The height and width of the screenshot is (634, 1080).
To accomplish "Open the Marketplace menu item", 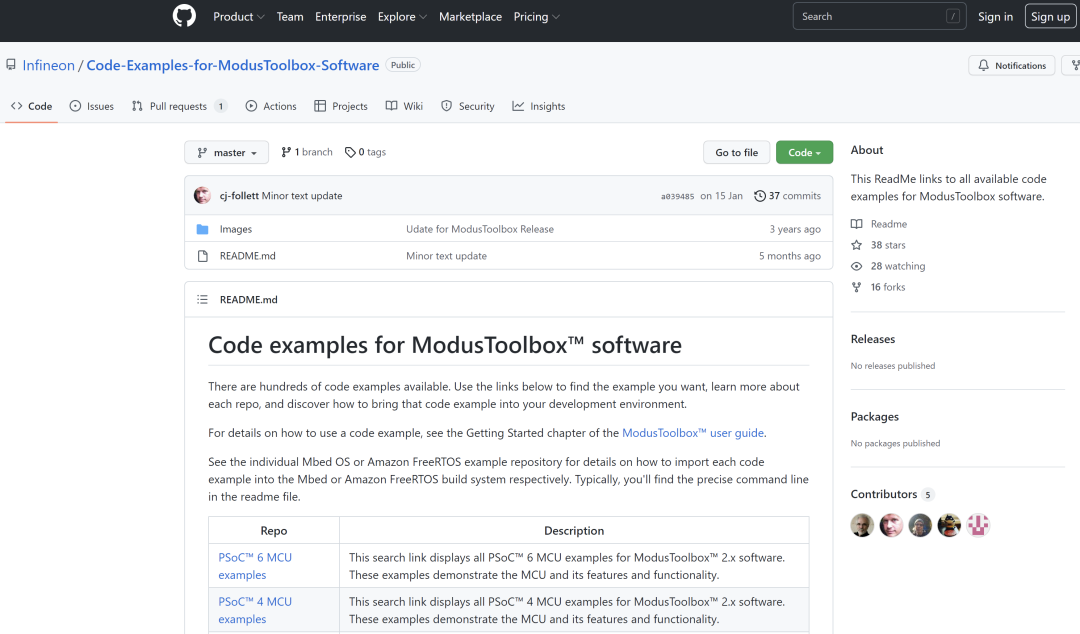I will (470, 16).
